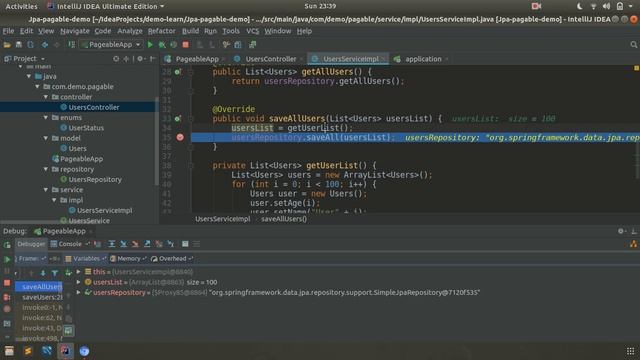Collapse the controller package
The height and width of the screenshot is (360, 640).
pos(46,97)
